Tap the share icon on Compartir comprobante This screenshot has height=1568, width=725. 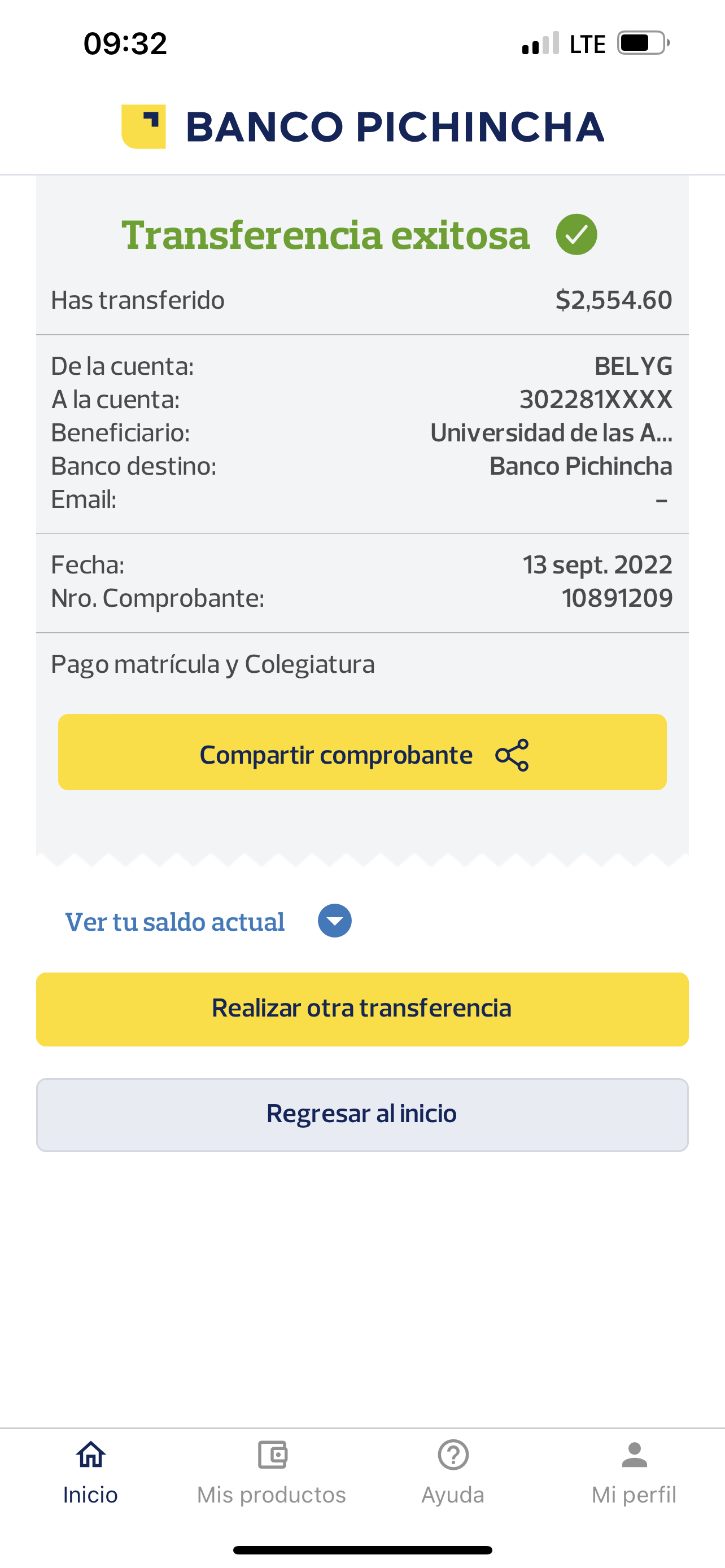tap(512, 755)
